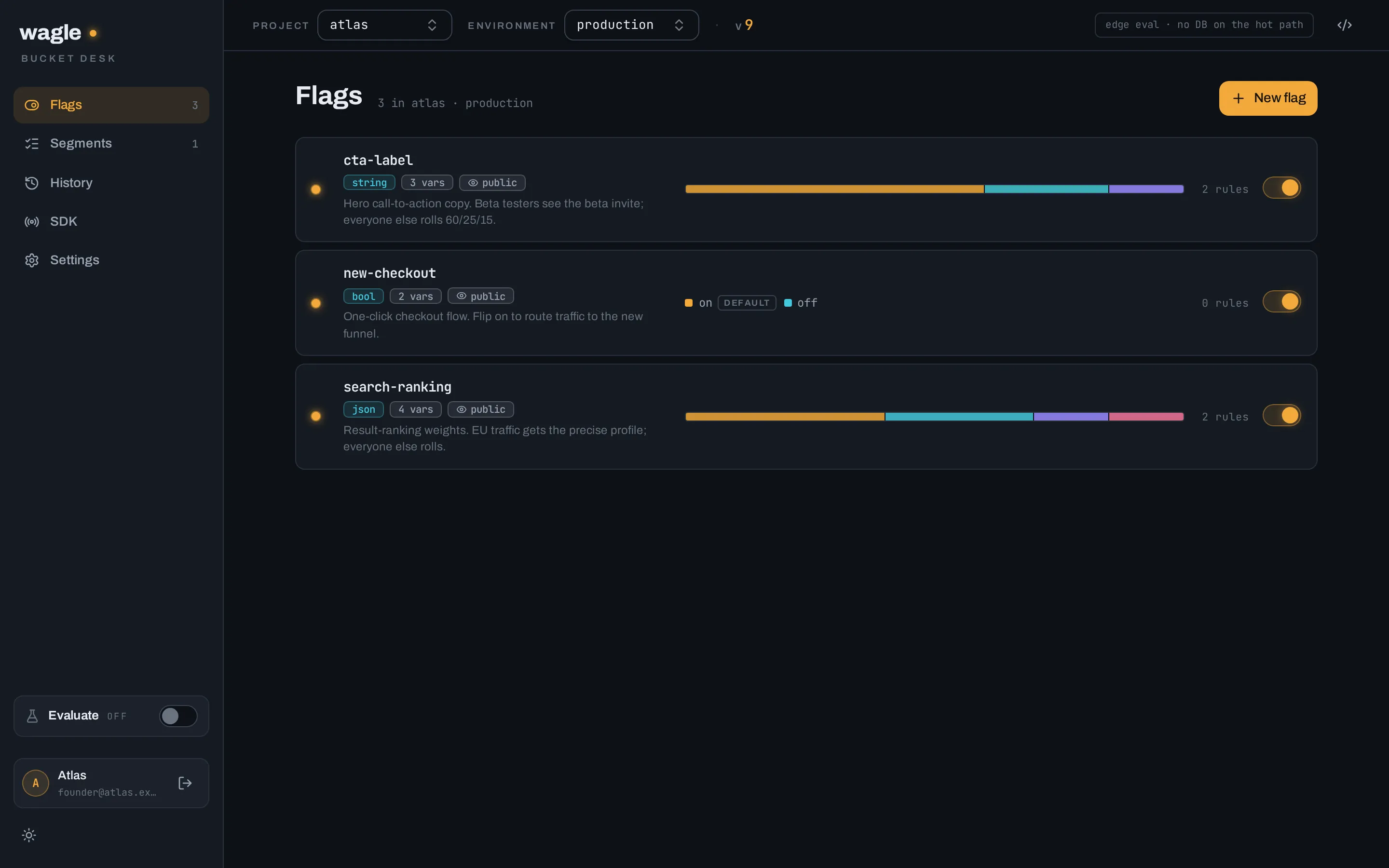
Task: Navigate to the SDK page
Action: click(111, 221)
